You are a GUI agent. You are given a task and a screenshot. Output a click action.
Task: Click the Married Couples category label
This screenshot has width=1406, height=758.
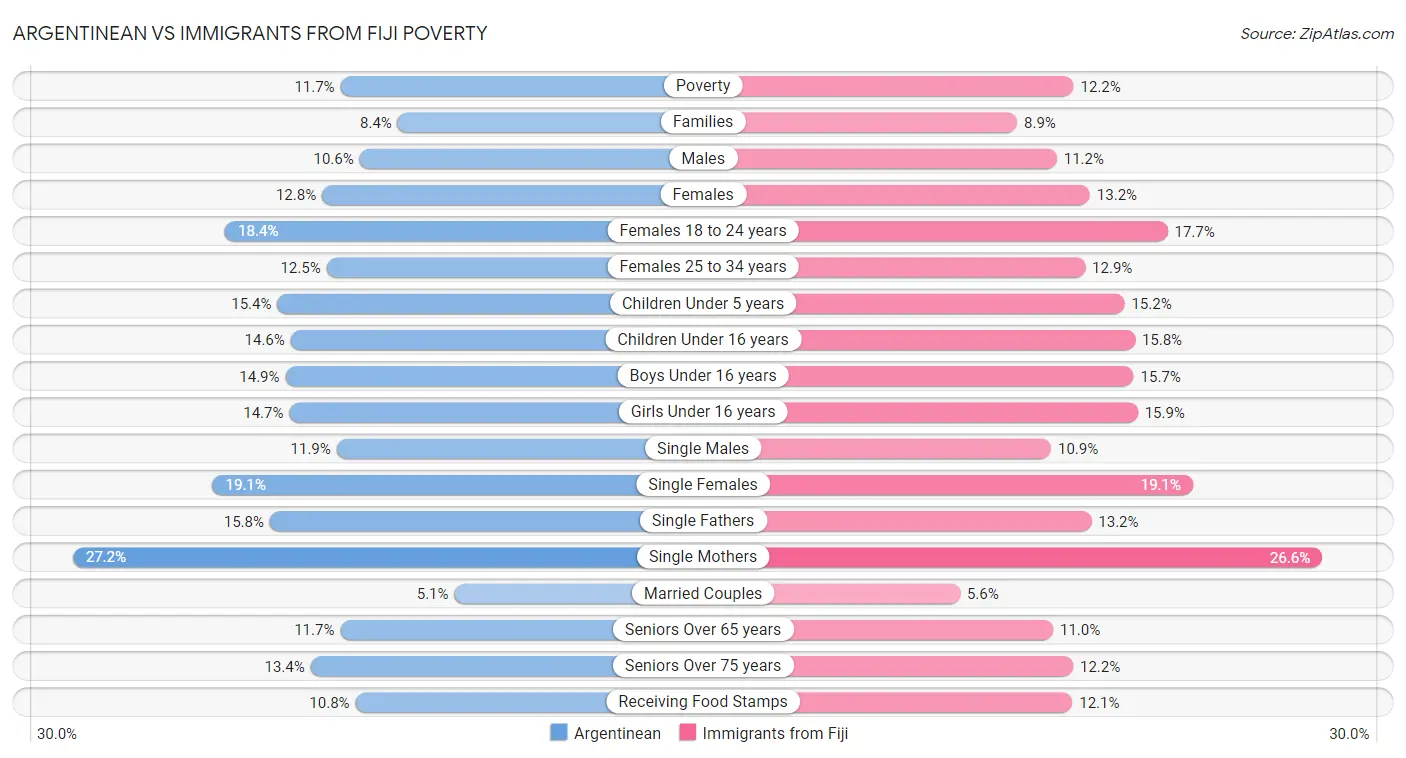(x=703, y=593)
